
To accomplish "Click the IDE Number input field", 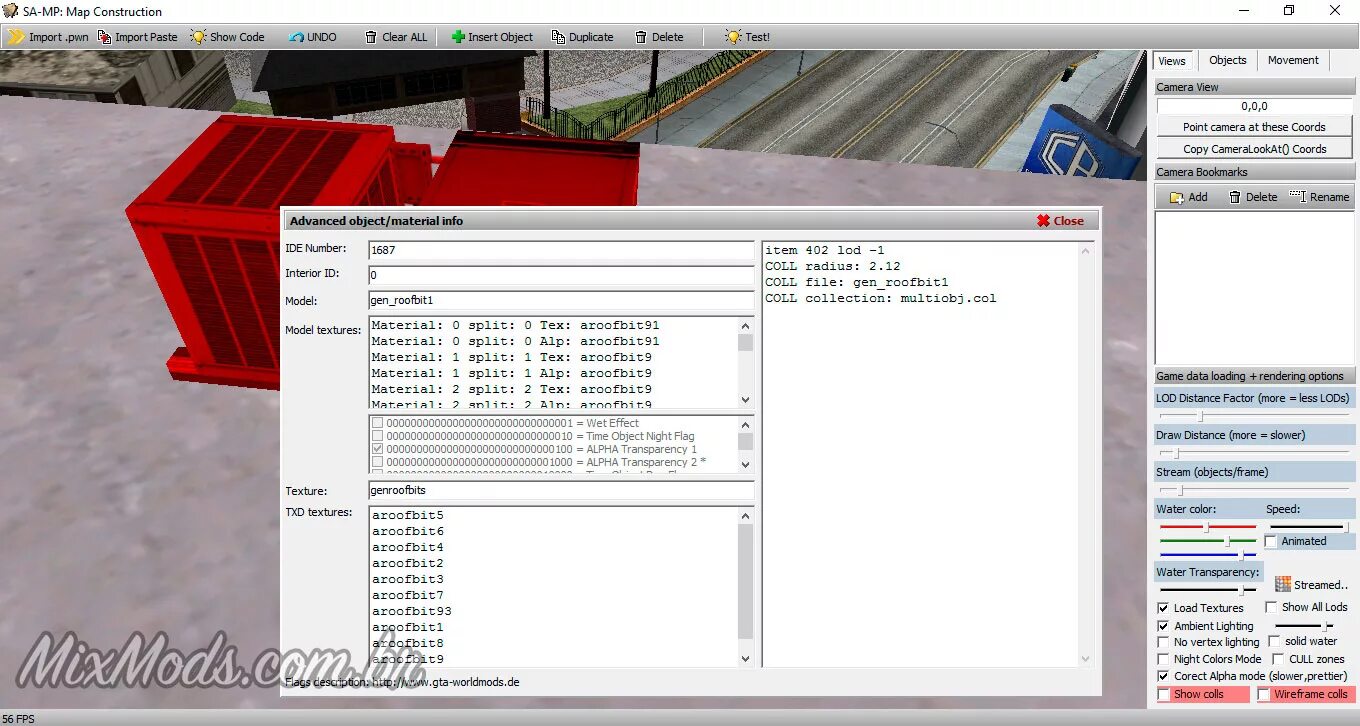I will [561, 250].
